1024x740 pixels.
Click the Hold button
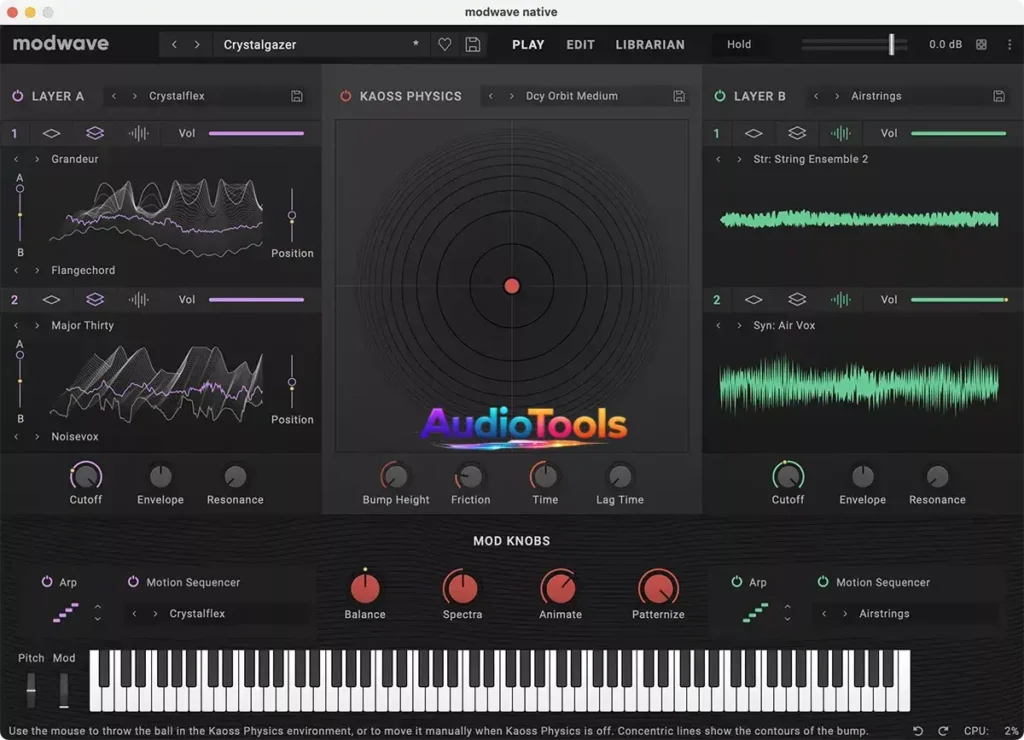pyautogui.click(x=739, y=44)
